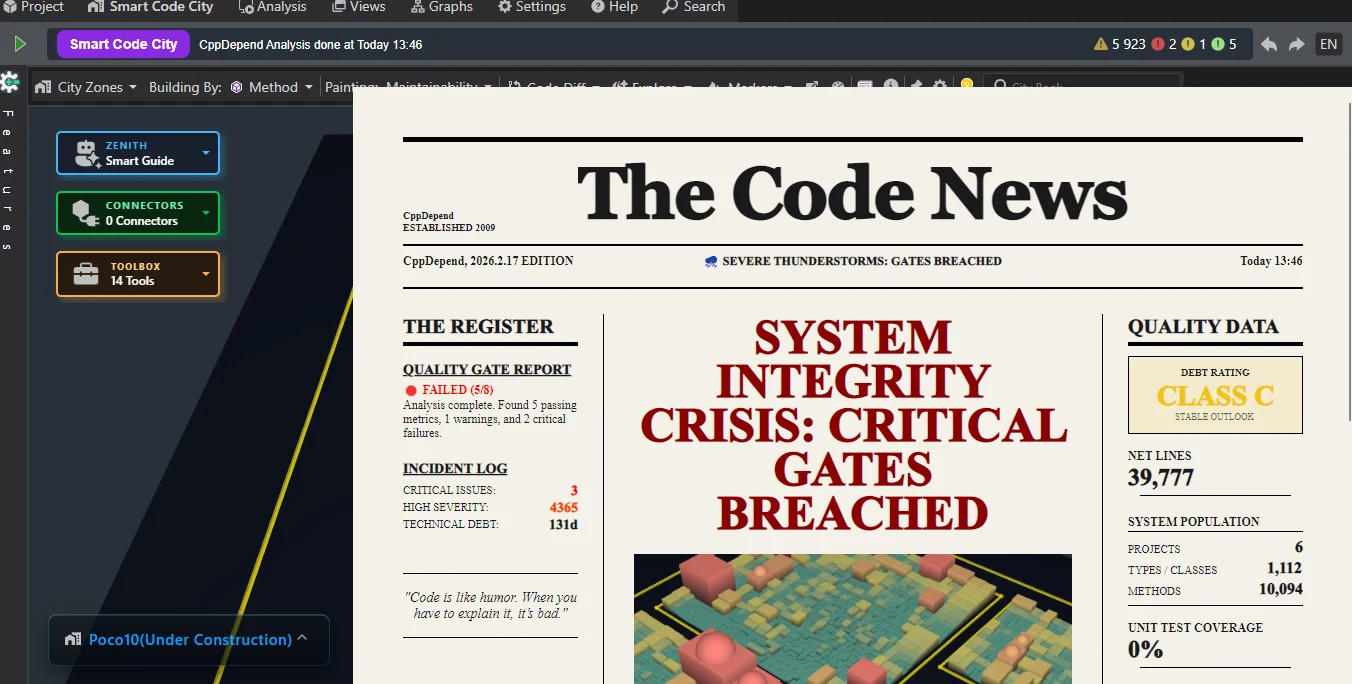The image size is (1352, 684).
Task: Click the projects count 6
Action: 1298,547
